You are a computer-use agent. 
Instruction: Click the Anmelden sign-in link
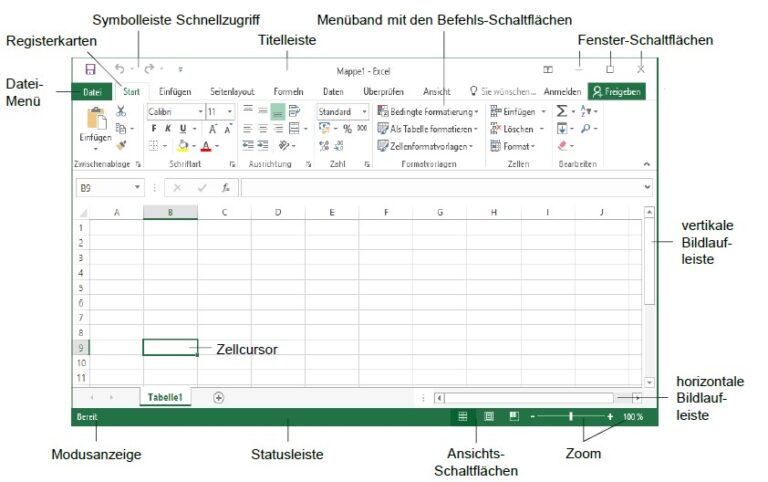[562, 92]
